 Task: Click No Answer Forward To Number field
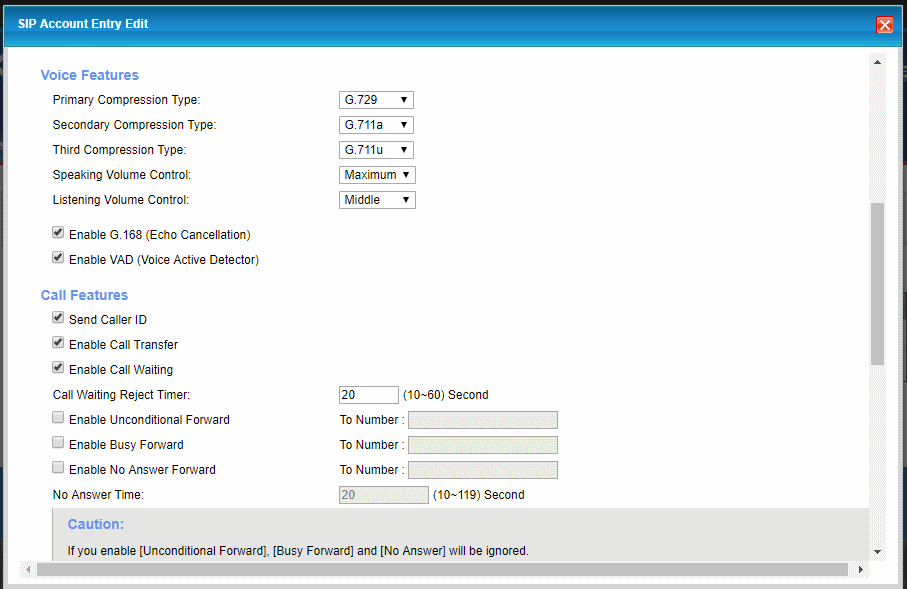[483, 470]
